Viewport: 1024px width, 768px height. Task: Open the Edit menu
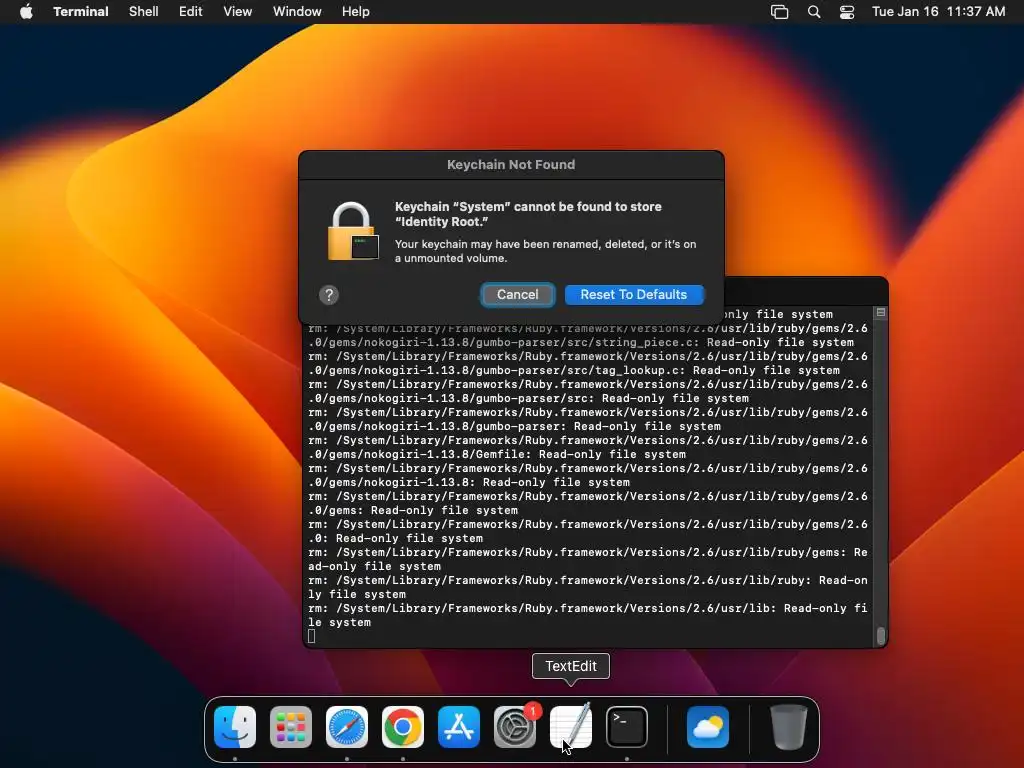(191, 12)
